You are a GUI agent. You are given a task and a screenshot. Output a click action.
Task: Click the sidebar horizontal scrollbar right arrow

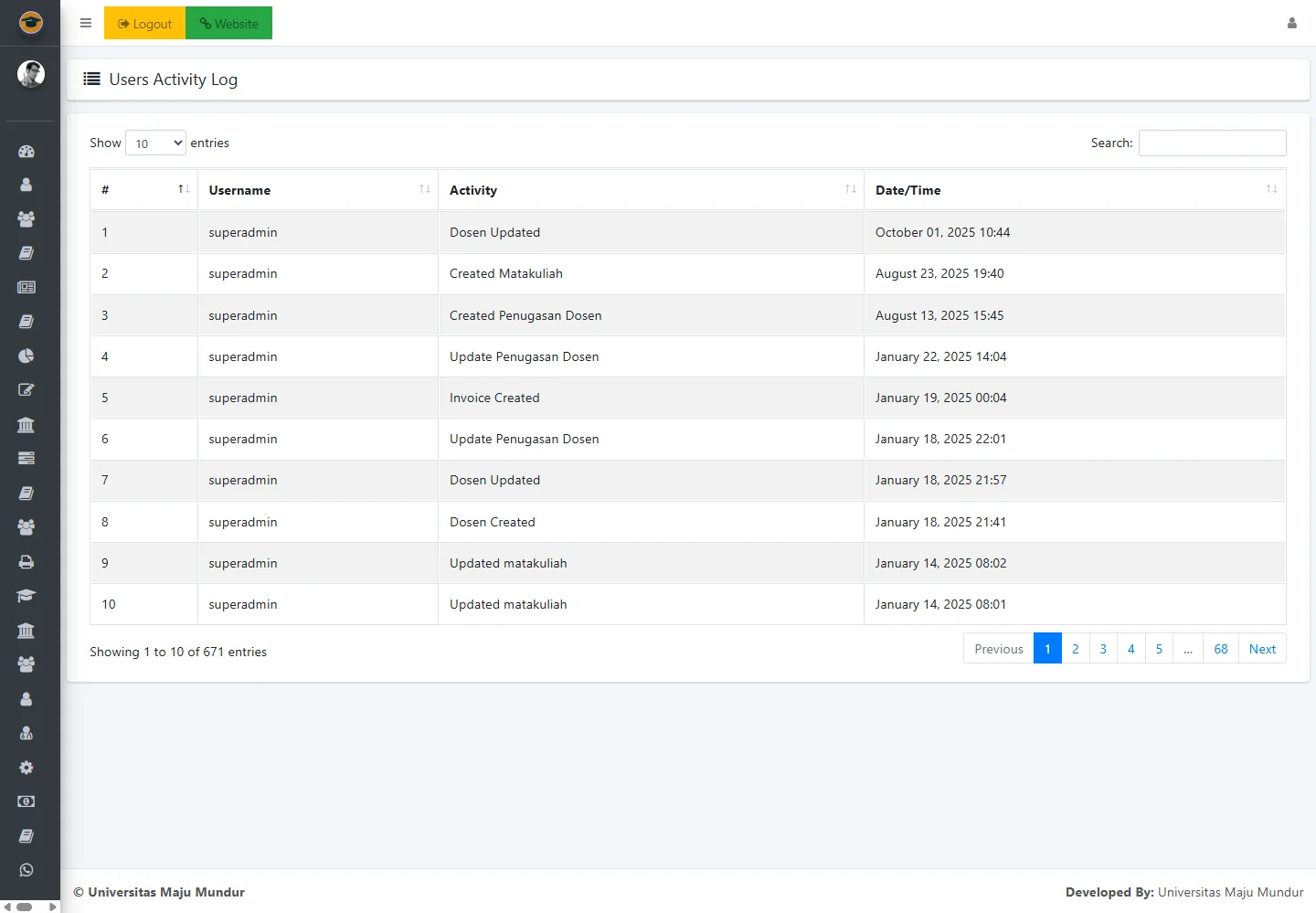52,907
